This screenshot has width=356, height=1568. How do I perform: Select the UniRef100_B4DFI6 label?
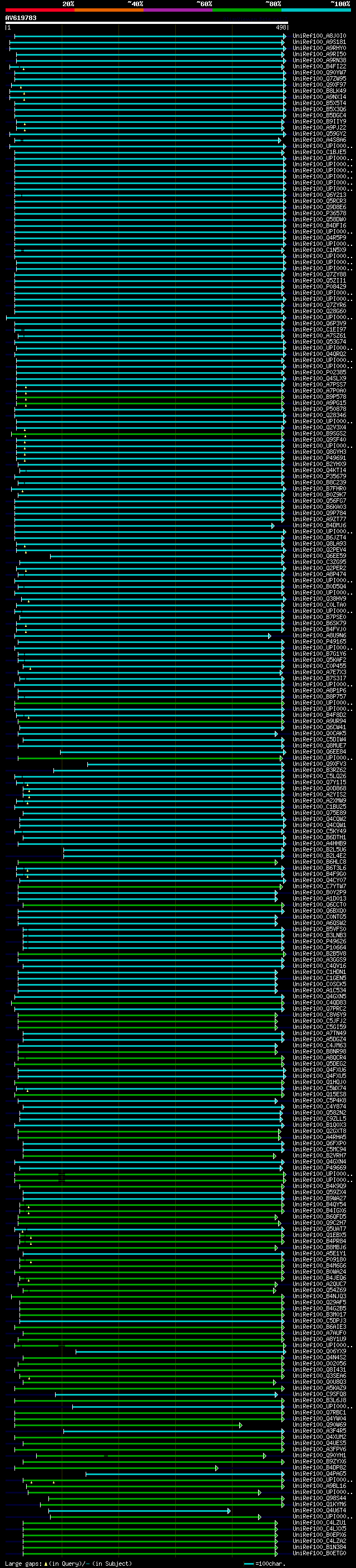319,225
